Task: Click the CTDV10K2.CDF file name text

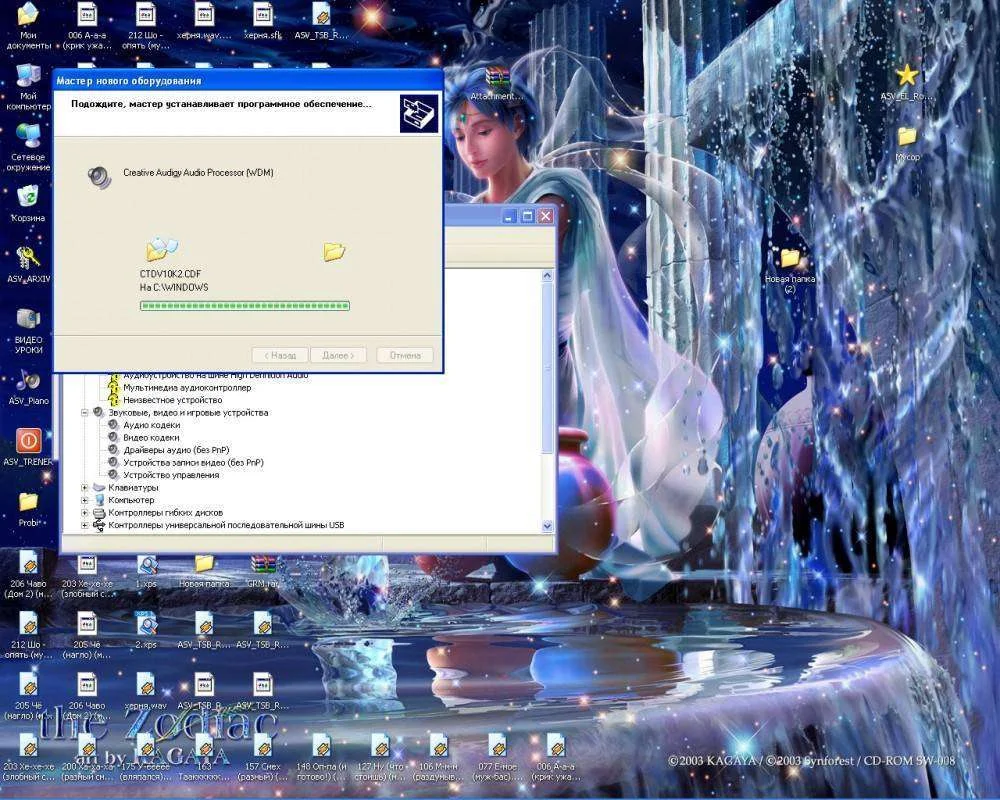Action: click(170, 274)
